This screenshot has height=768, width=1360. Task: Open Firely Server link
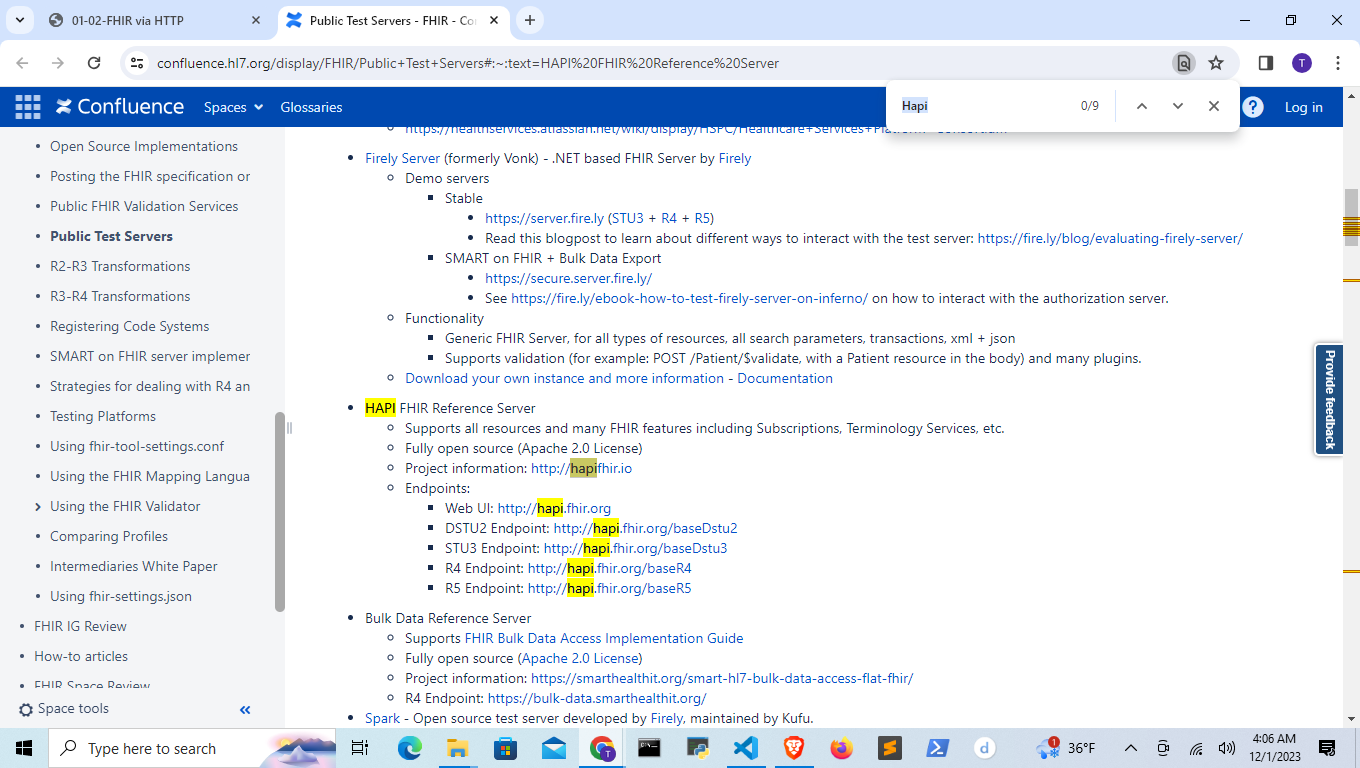pos(402,158)
